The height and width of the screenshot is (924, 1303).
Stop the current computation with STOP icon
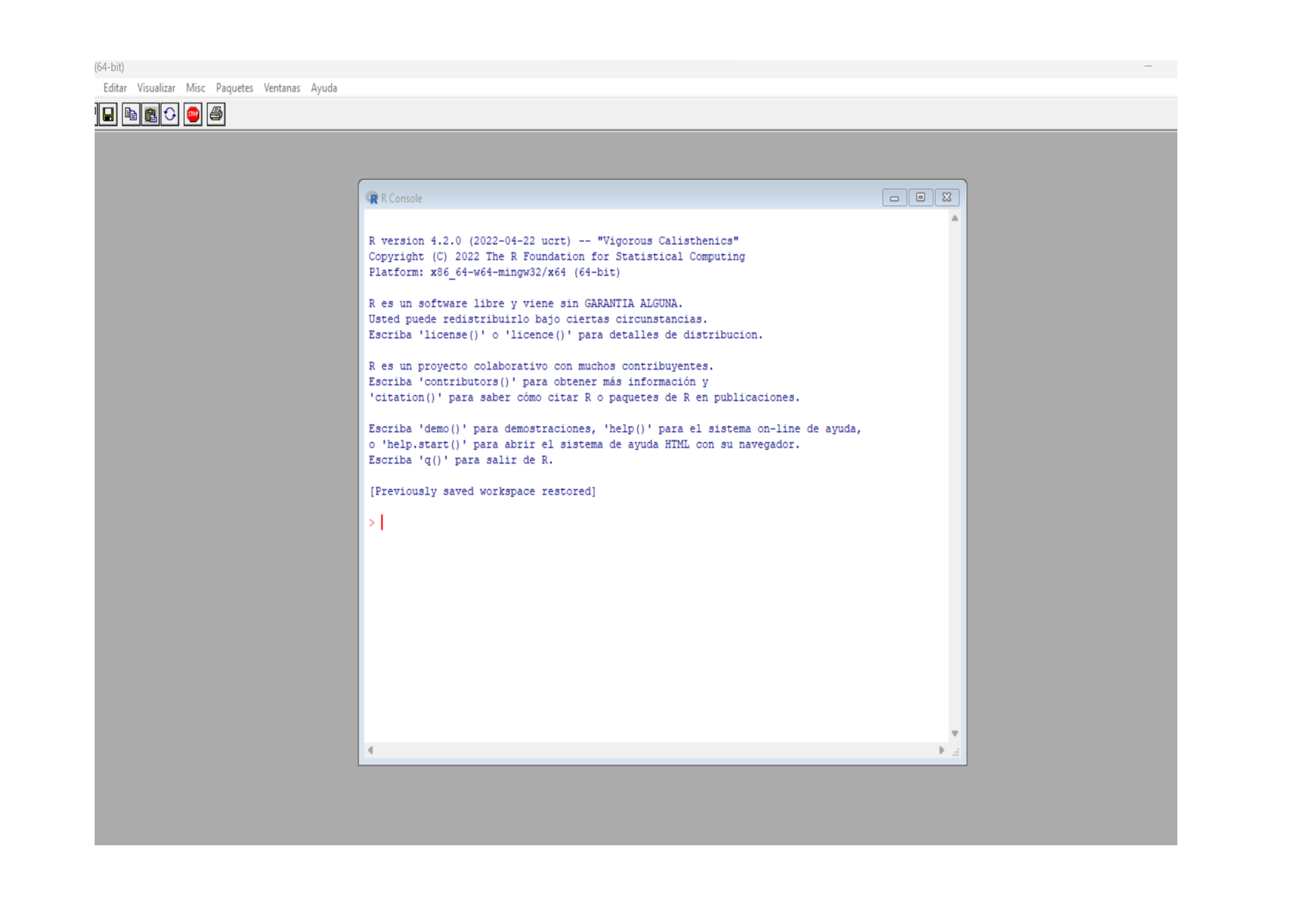coord(193,114)
